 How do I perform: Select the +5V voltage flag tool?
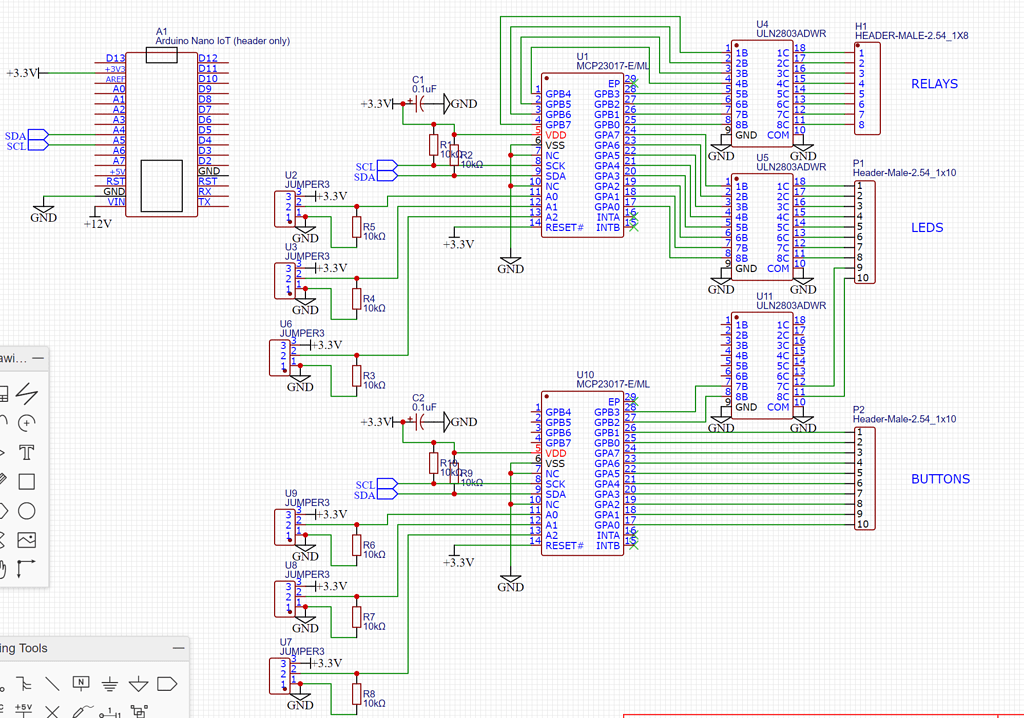[x=23, y=710]
